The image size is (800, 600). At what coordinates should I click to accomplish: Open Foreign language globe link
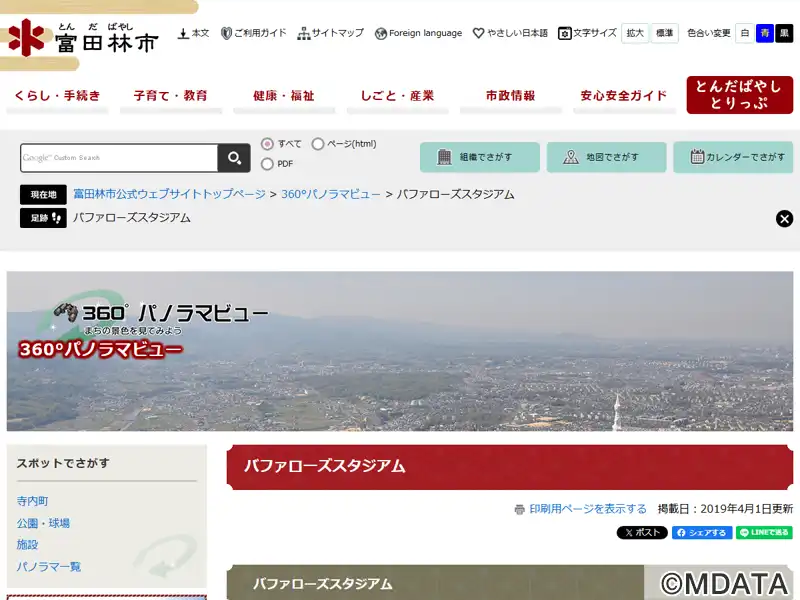click(x=418, y=33)
